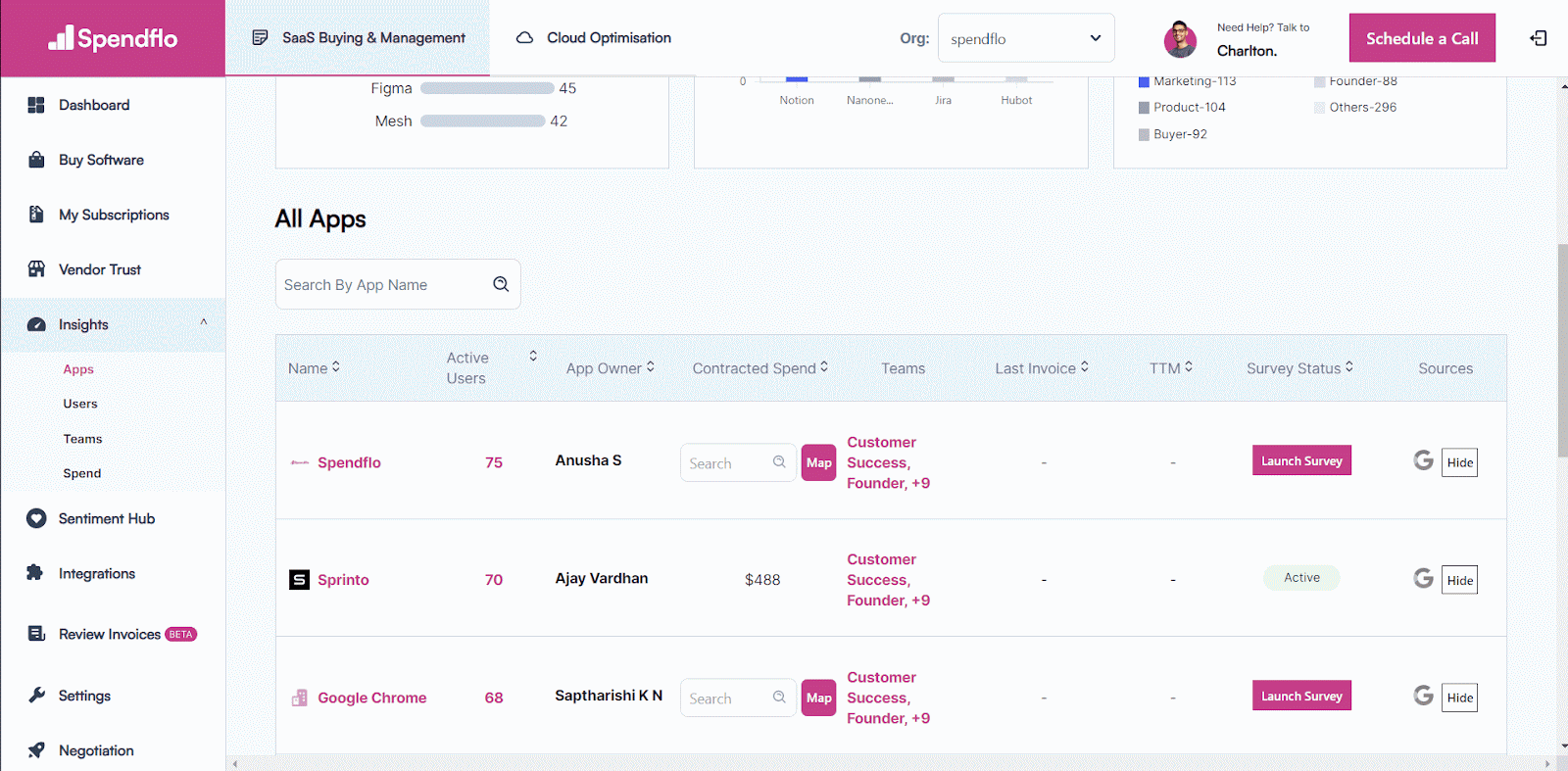Viewport: 1568px width, 771px height.
Task: Click the Schedule a Call button
Action: click(1422, 38)
